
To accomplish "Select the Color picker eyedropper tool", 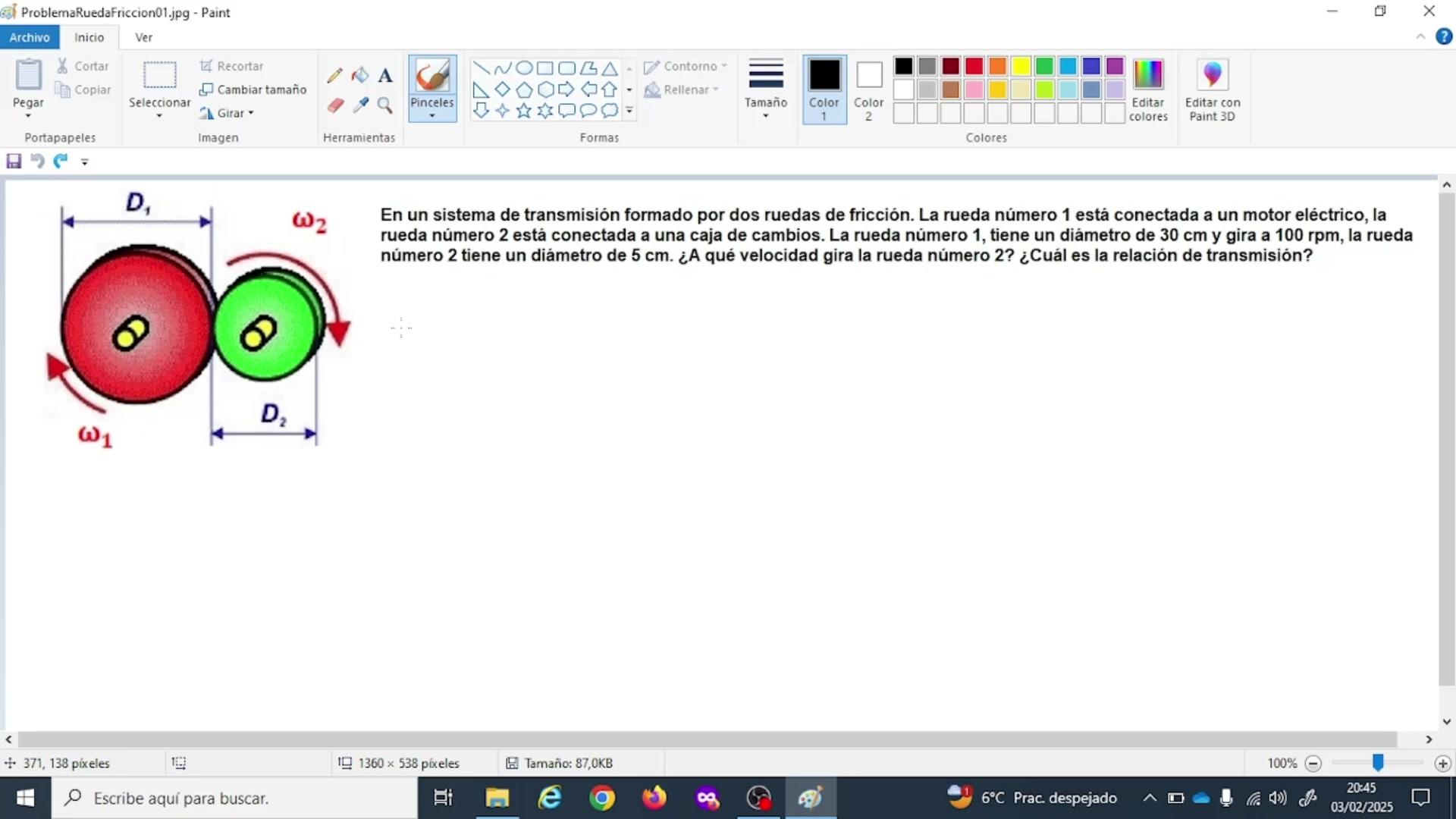I will pyautogui.click(x=360, y=105).
